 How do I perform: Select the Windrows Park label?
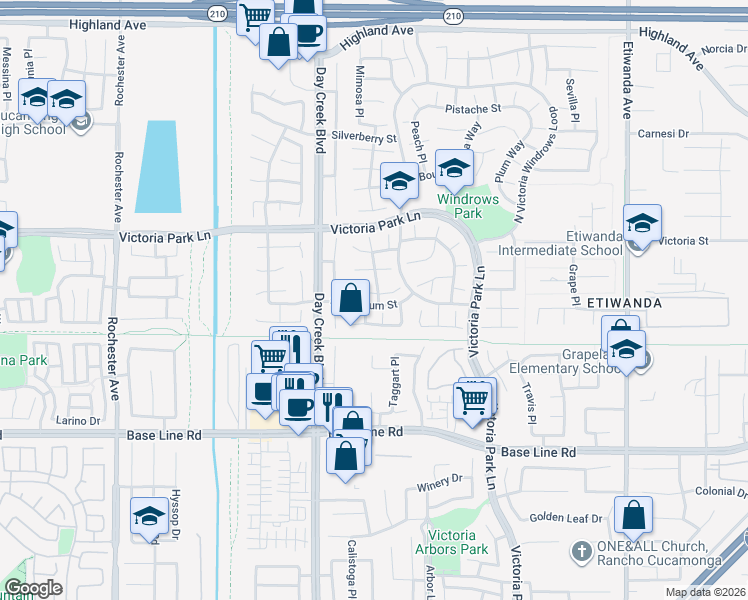coord(468,206)
